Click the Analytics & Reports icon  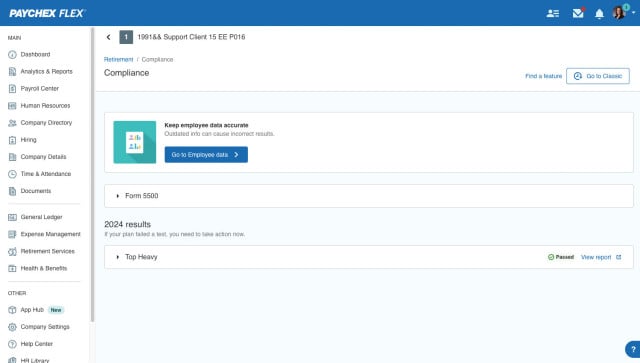[12, 71]
